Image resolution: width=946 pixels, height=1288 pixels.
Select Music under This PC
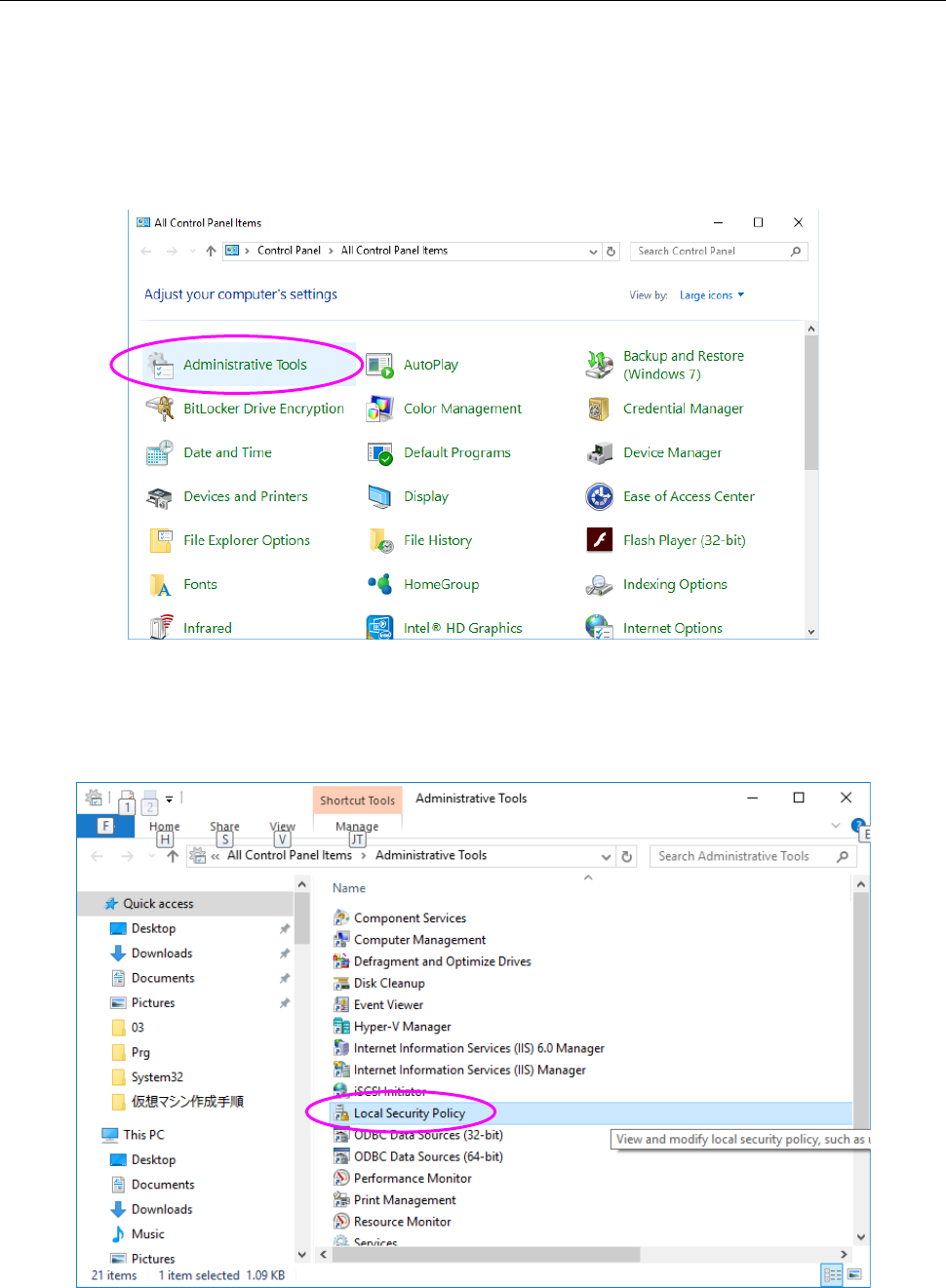click(147, 1234)
